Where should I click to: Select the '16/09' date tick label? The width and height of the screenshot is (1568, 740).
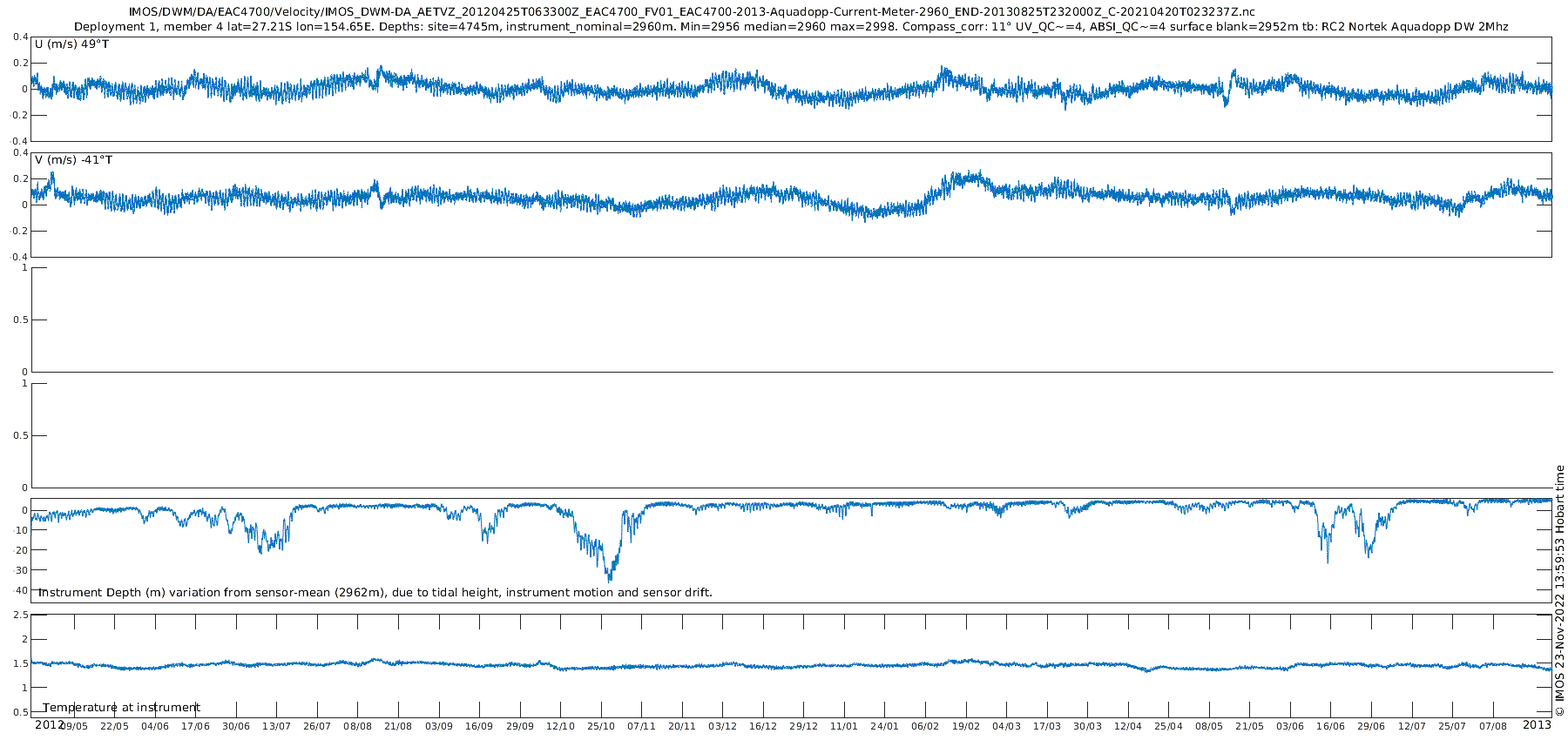click(479, 726)
